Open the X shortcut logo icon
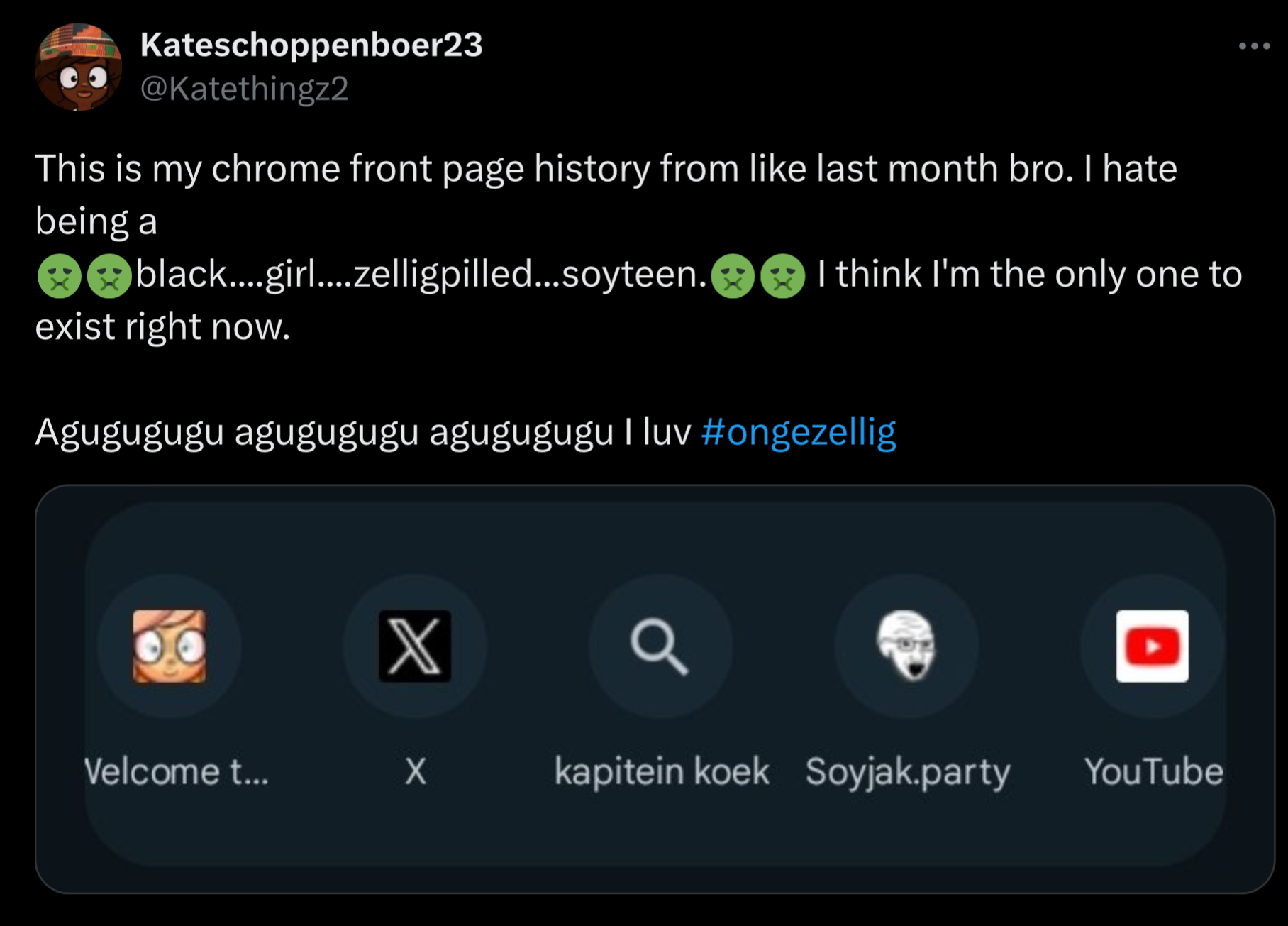 [x=415, y=646]
